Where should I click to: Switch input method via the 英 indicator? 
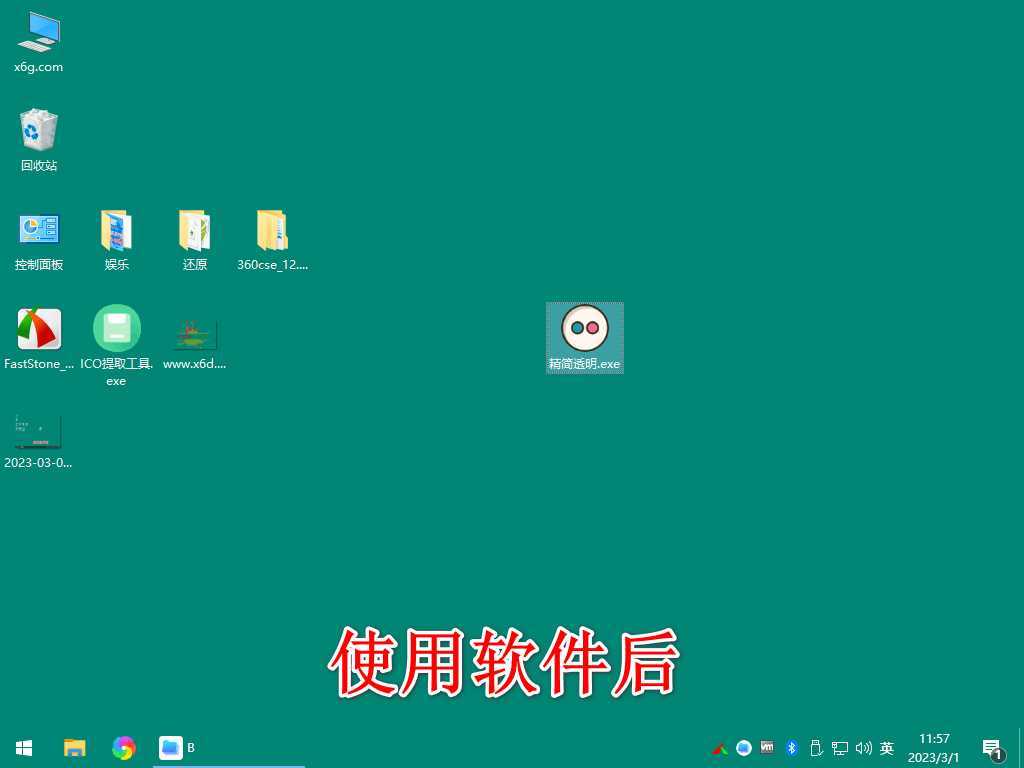point(886,747)
